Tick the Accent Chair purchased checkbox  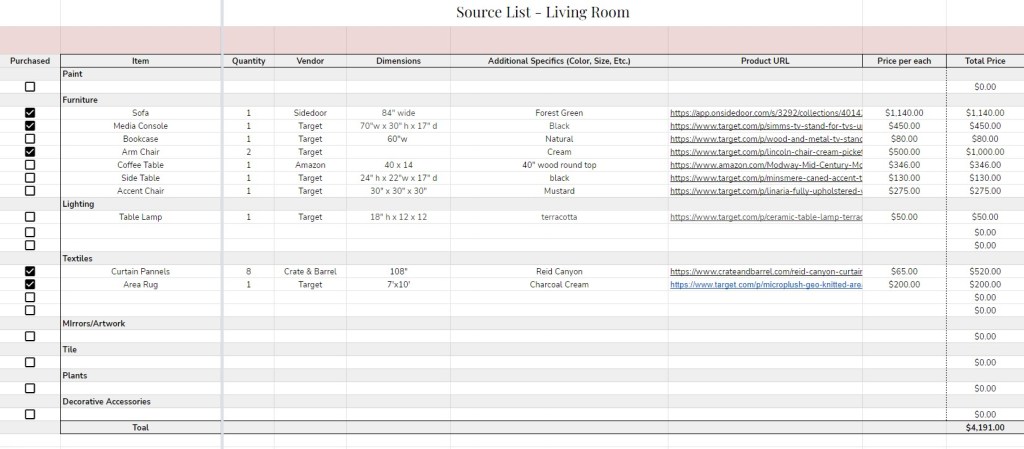pyautogui.click(x=30, y=191)
